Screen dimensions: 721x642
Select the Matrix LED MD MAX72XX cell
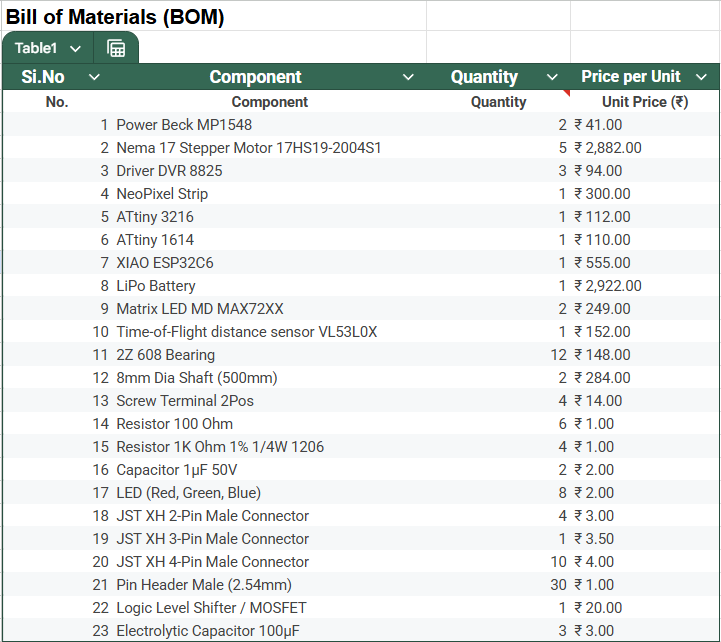pyautogui.click(x=269, y=309)
